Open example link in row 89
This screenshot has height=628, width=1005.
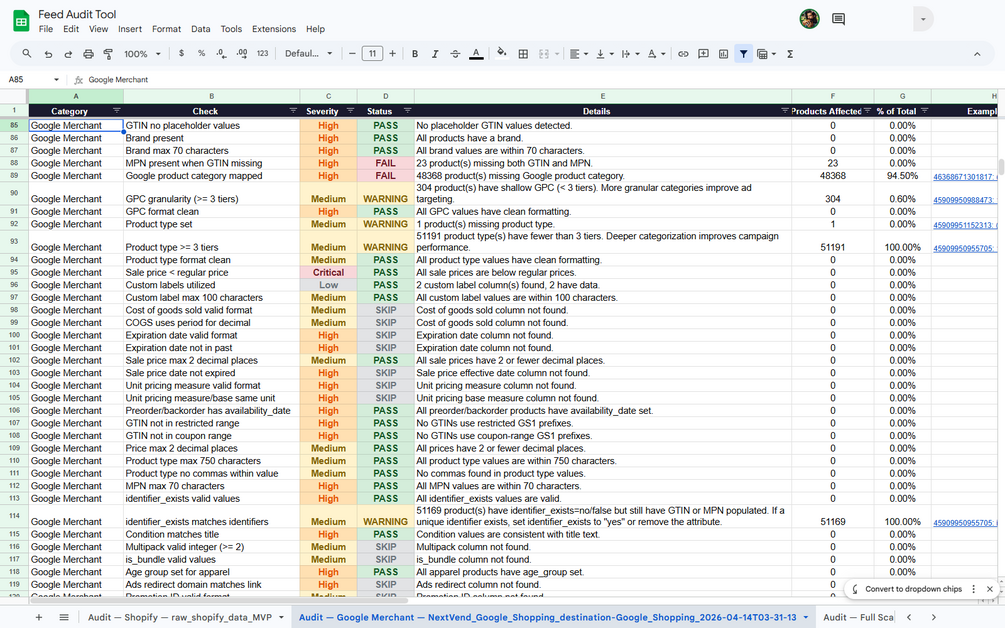click(x=965, y=177)
